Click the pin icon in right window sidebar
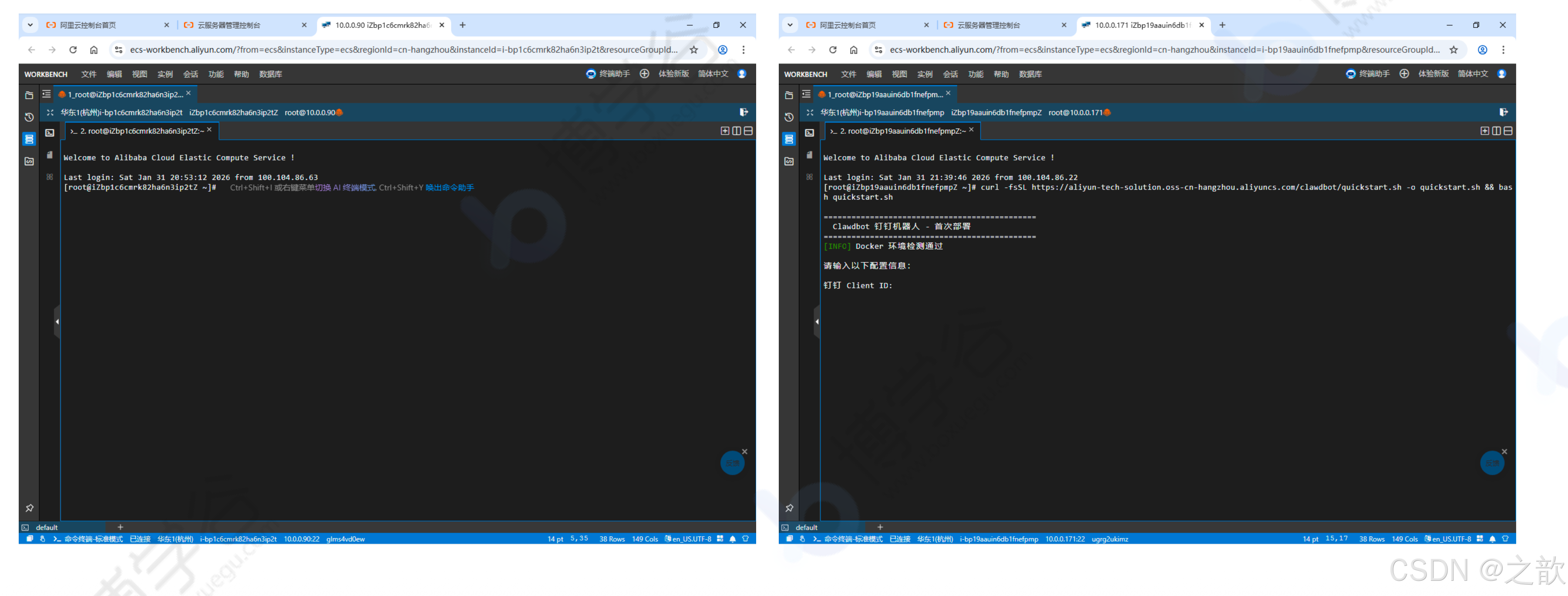The width and height of the screenshot is (1568, 596). 789,508
